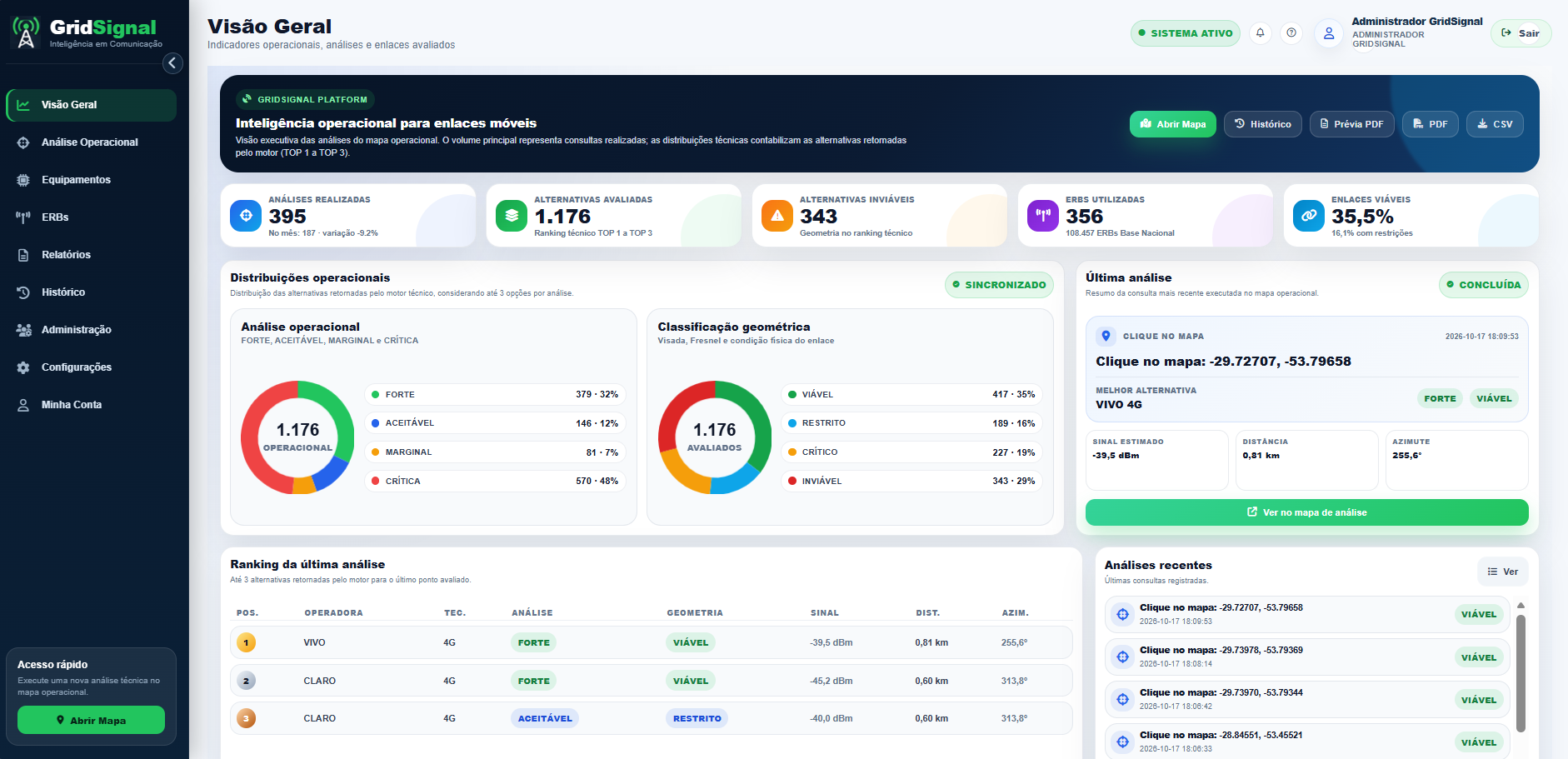Image resolution: width=1568 pixels, height=759 pixels.
Task: Click the ERBs Utilizadas purple antenna icon
Action: (1043, 216)
